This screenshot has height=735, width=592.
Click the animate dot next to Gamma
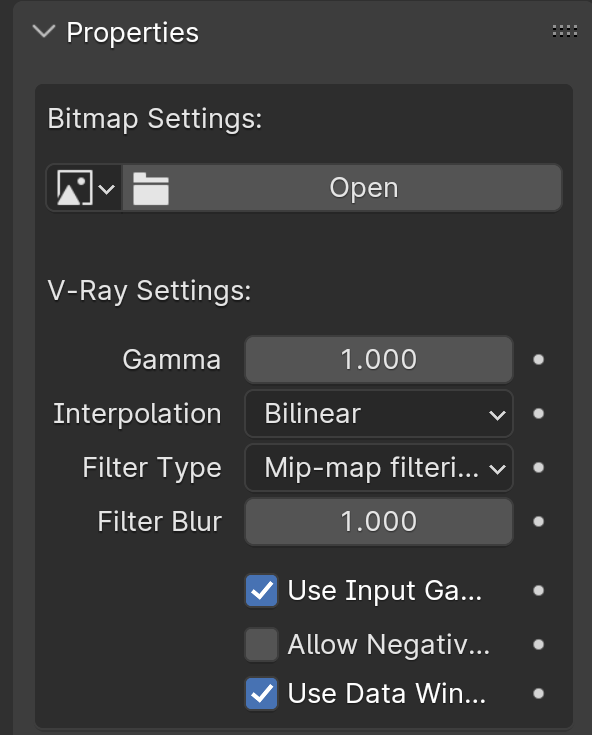point(539,360)
